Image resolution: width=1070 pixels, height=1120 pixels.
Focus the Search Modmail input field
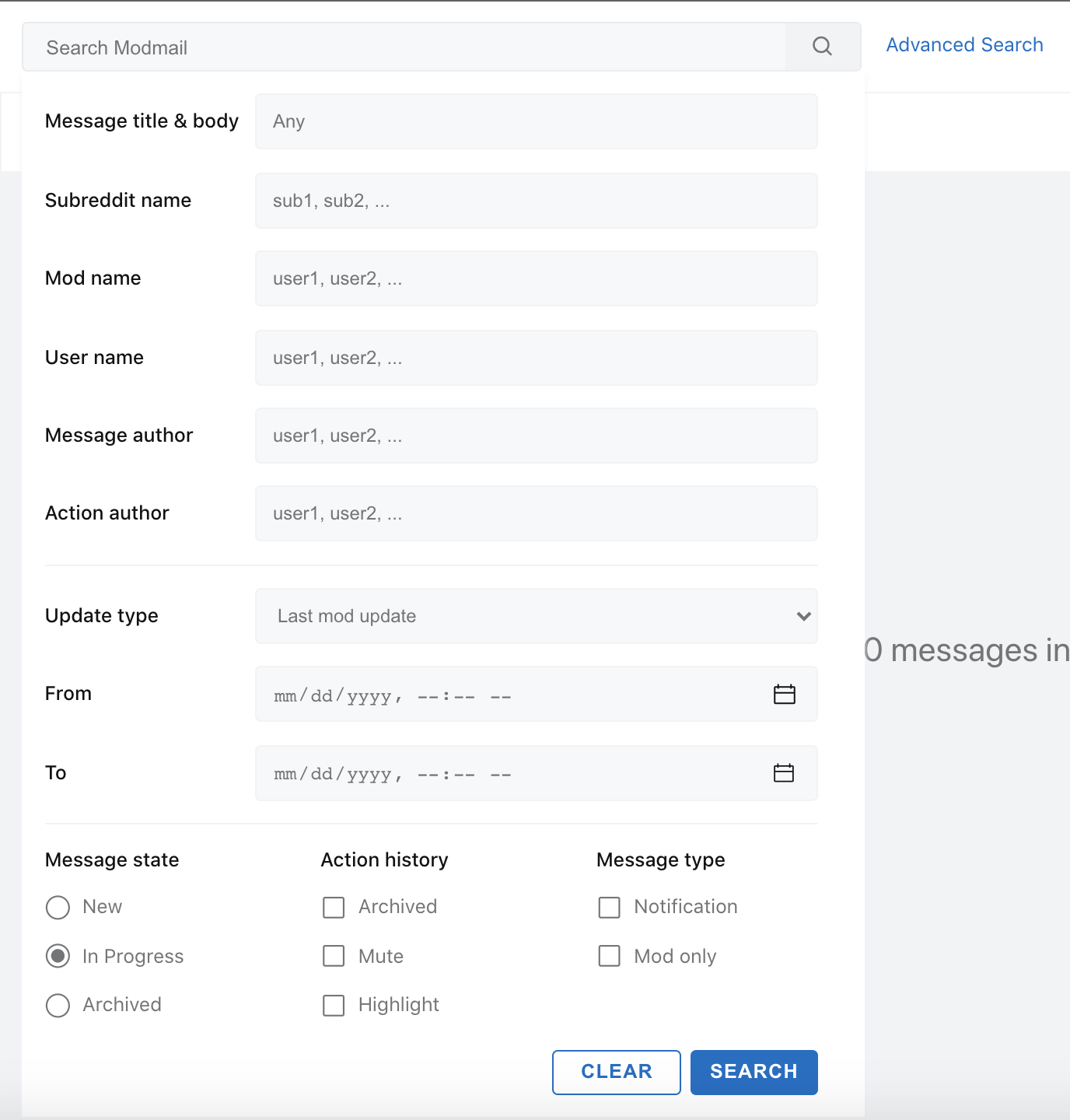pyautogui.click(x=404, y=47)
